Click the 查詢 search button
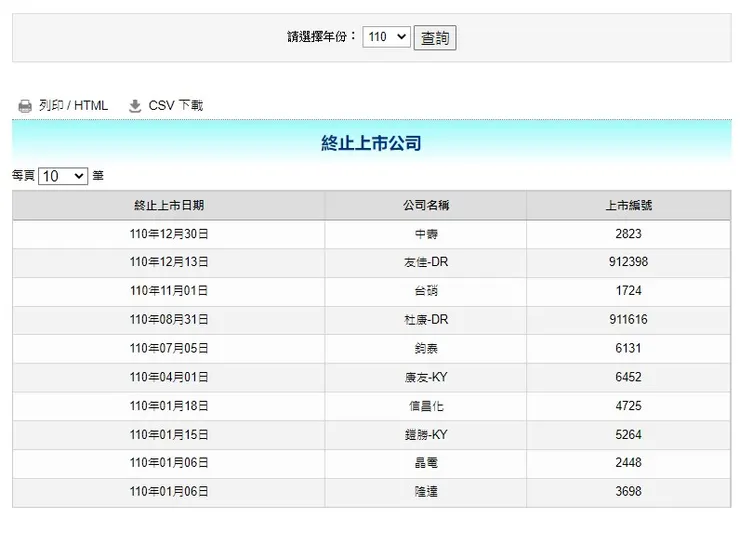 [x=435, y=38]
